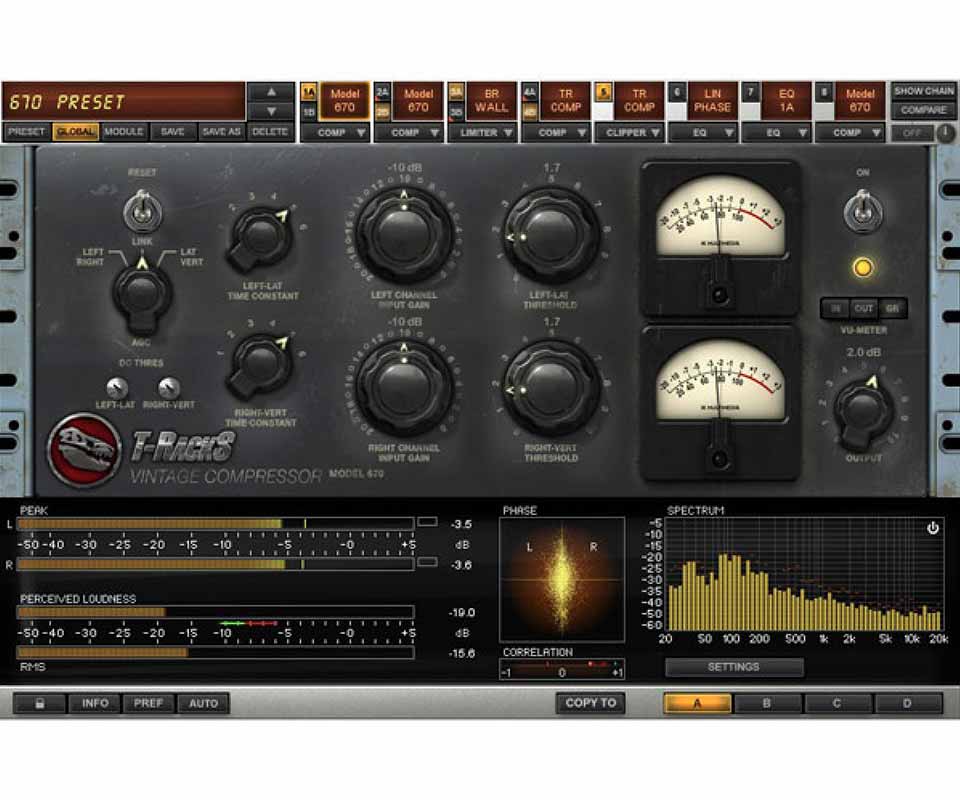Select the PRESET mode tab
The width and height of the screenshot is (960, 800).
tap(27, 132)
